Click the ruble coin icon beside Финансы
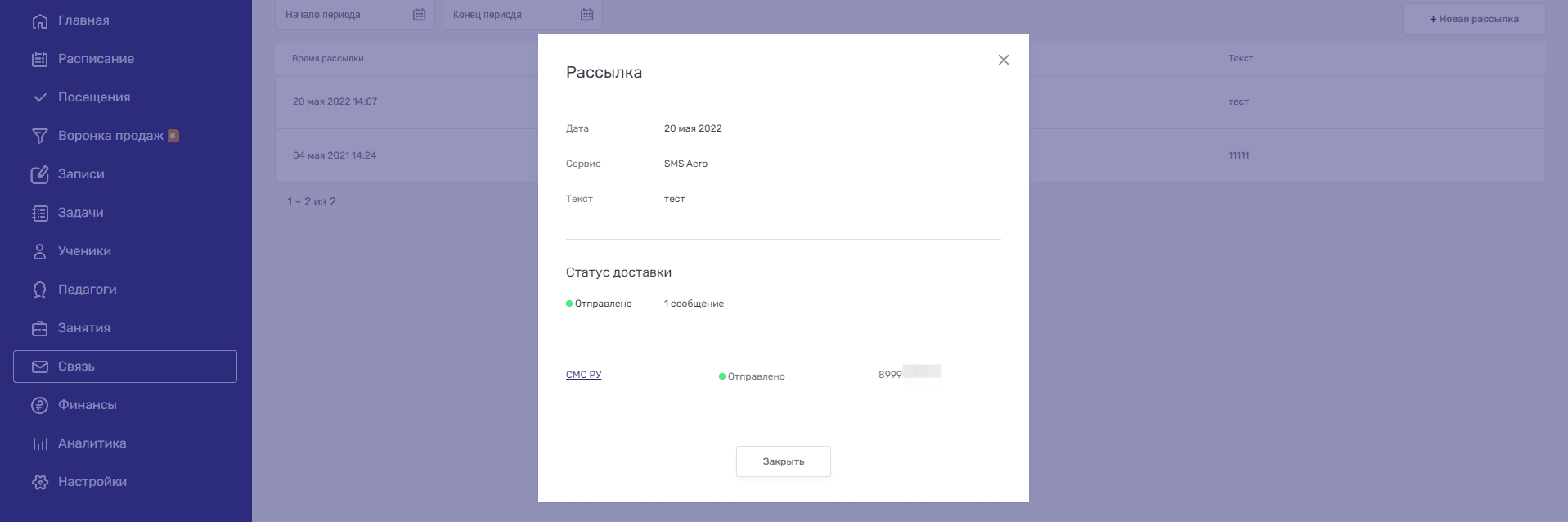1568x522 pixels. tap(39, 405)
